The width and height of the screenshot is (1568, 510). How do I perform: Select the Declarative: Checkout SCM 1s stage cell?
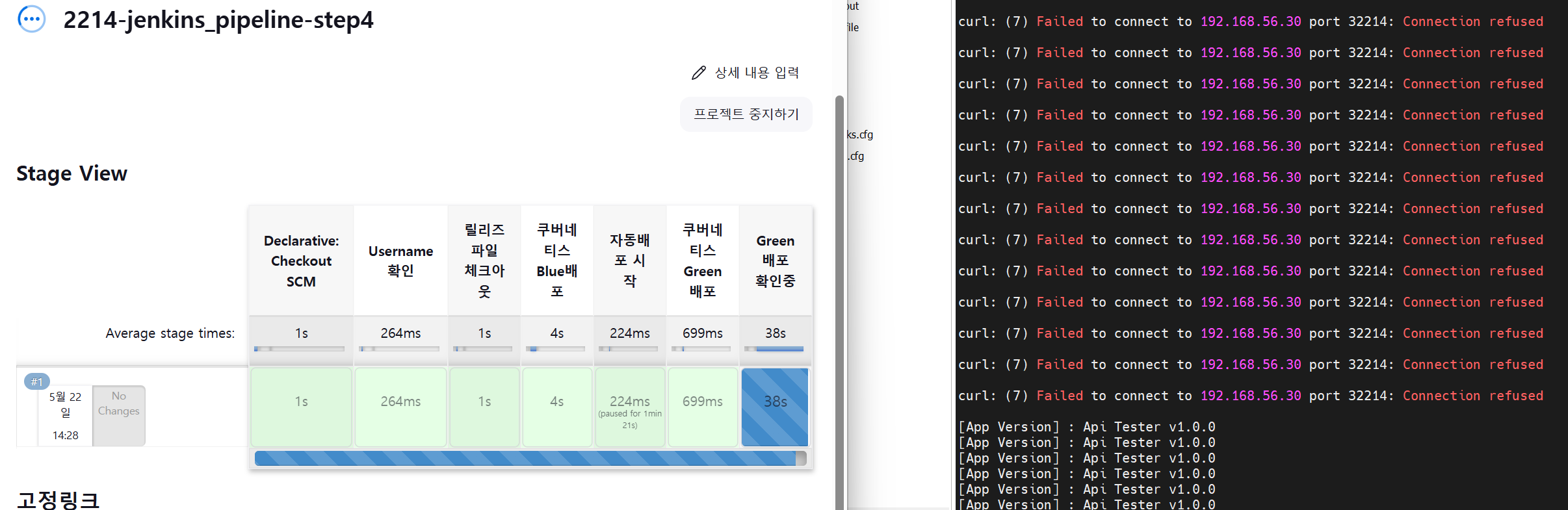301,407
